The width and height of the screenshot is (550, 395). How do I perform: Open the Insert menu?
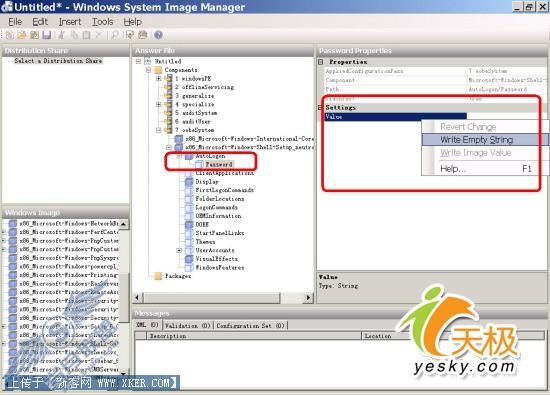[x=70, y=22]
